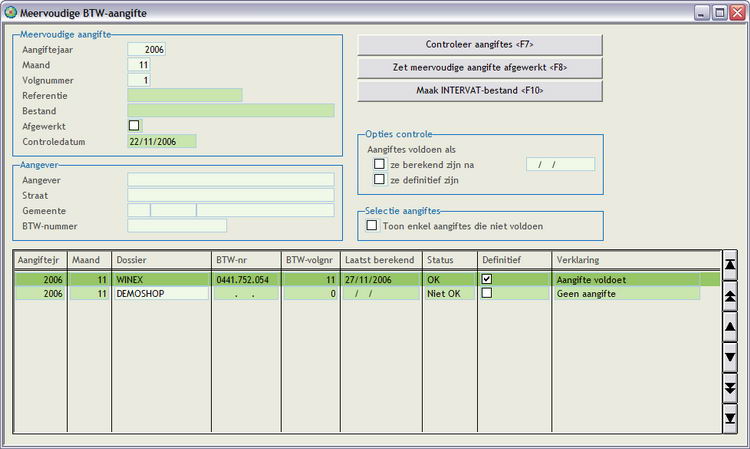Click the BTW-nr column header
This screenshot has height=449, width=750.
coord(246,260)
